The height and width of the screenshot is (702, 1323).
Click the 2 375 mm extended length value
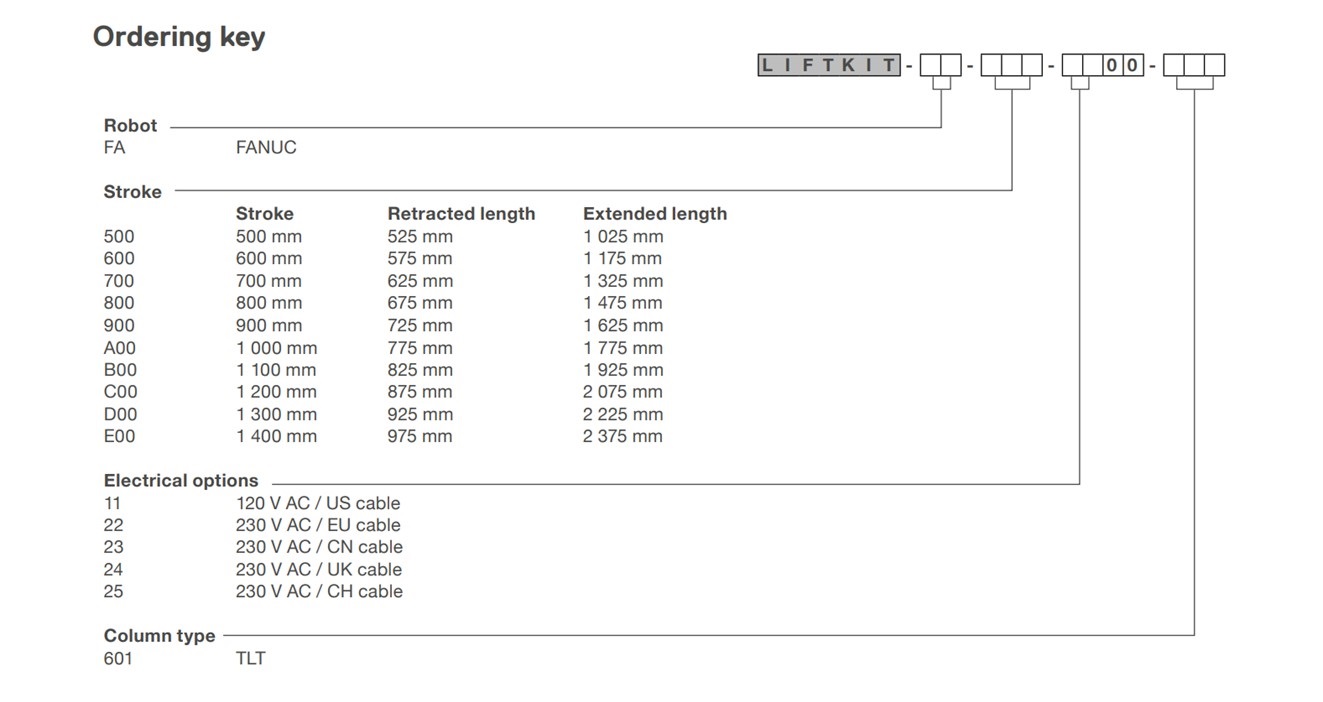pyautogui.click(x=622, y=436)
